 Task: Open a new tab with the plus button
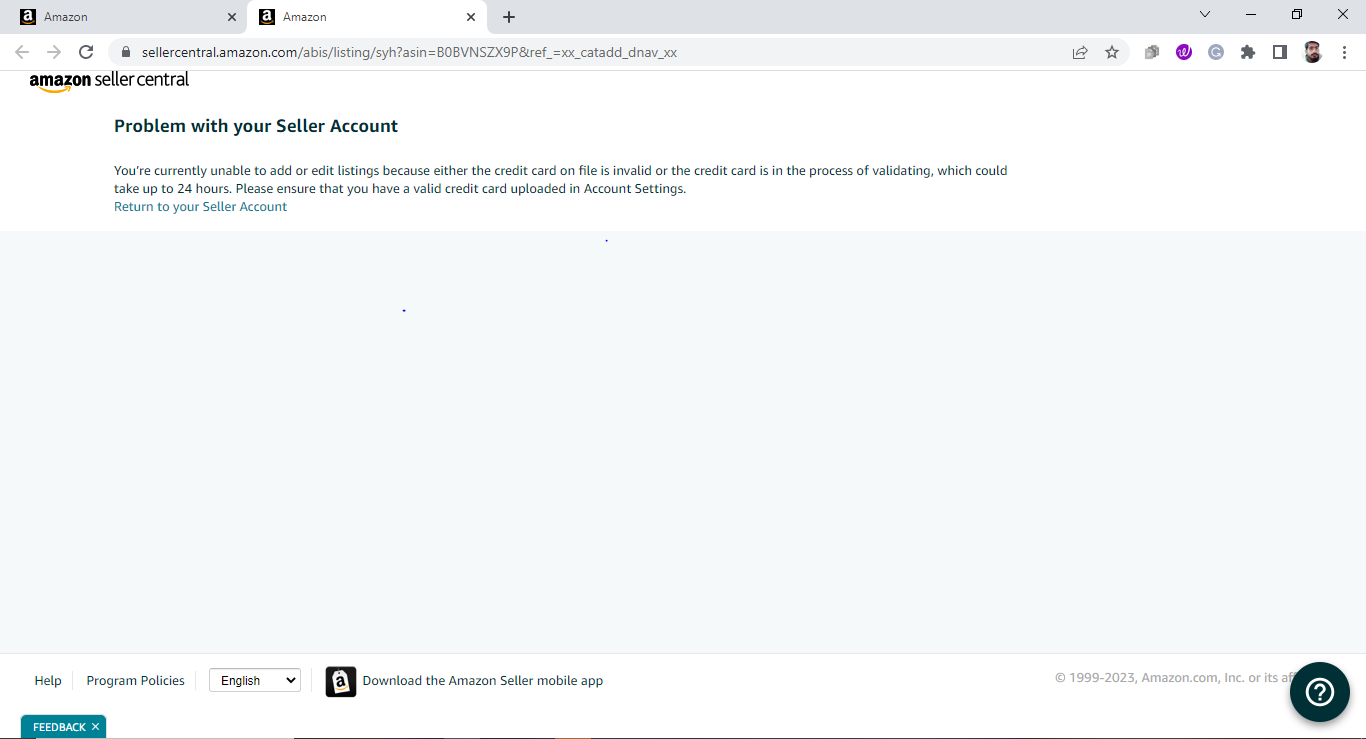(x=509, y=17)
